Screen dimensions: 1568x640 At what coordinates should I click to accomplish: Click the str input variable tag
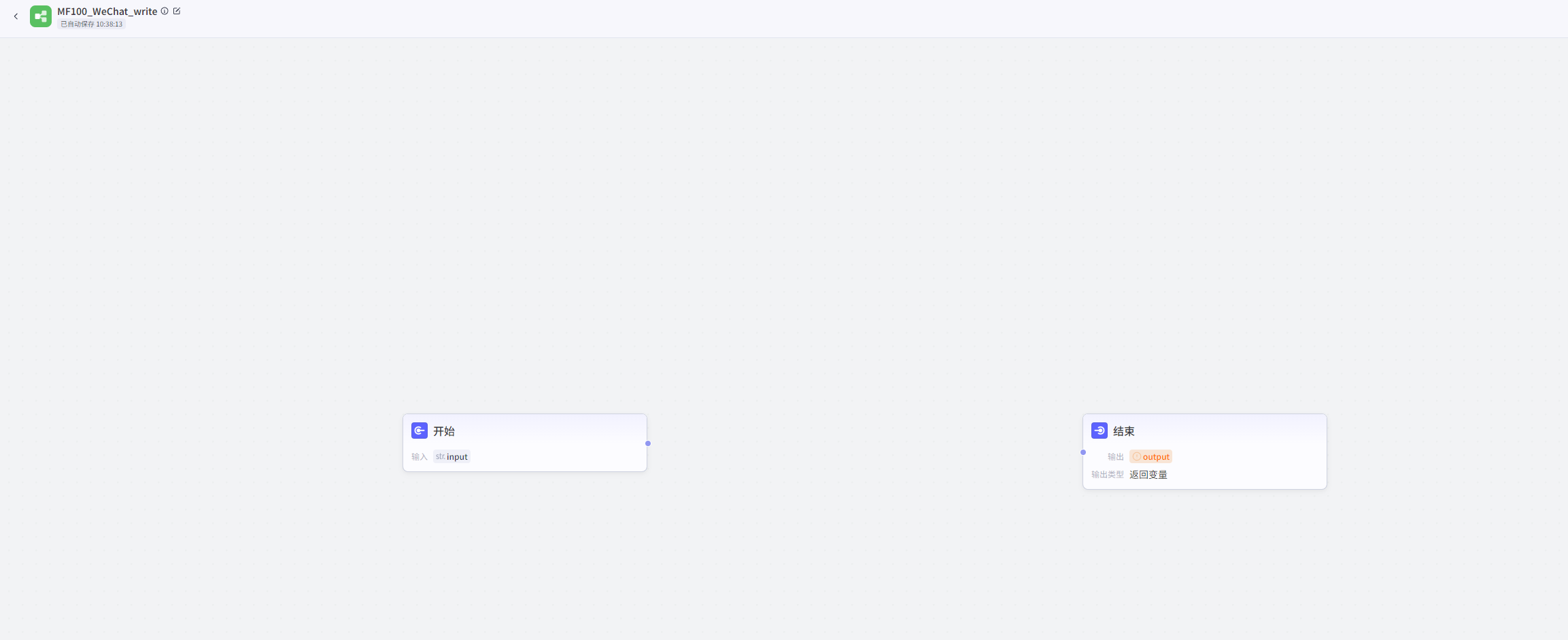[x=452, y=456]
